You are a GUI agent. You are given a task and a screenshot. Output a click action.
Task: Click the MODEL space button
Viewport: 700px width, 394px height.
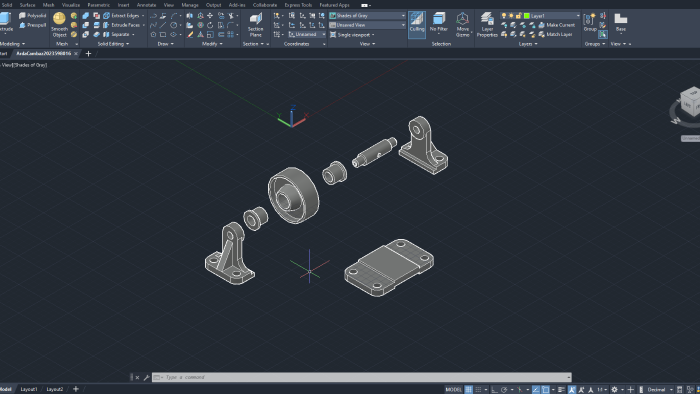click(x=453, y=390)
